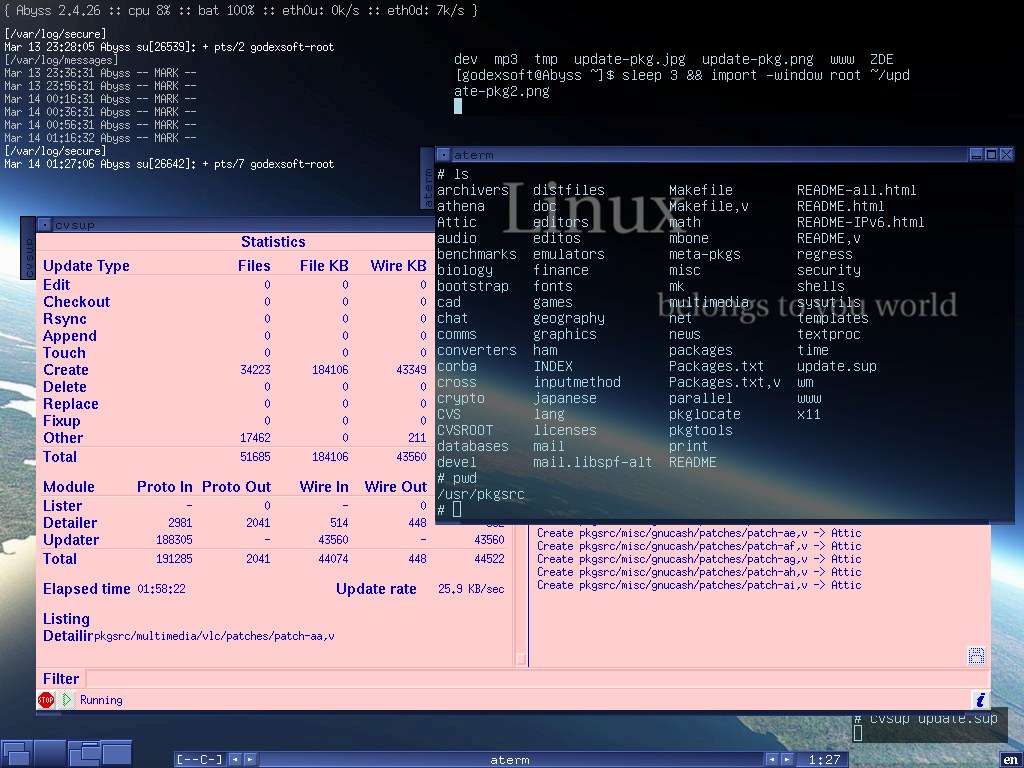Close the aterm window
Viewport: 1024px width, 768px height.
(x=1006, y=155)
